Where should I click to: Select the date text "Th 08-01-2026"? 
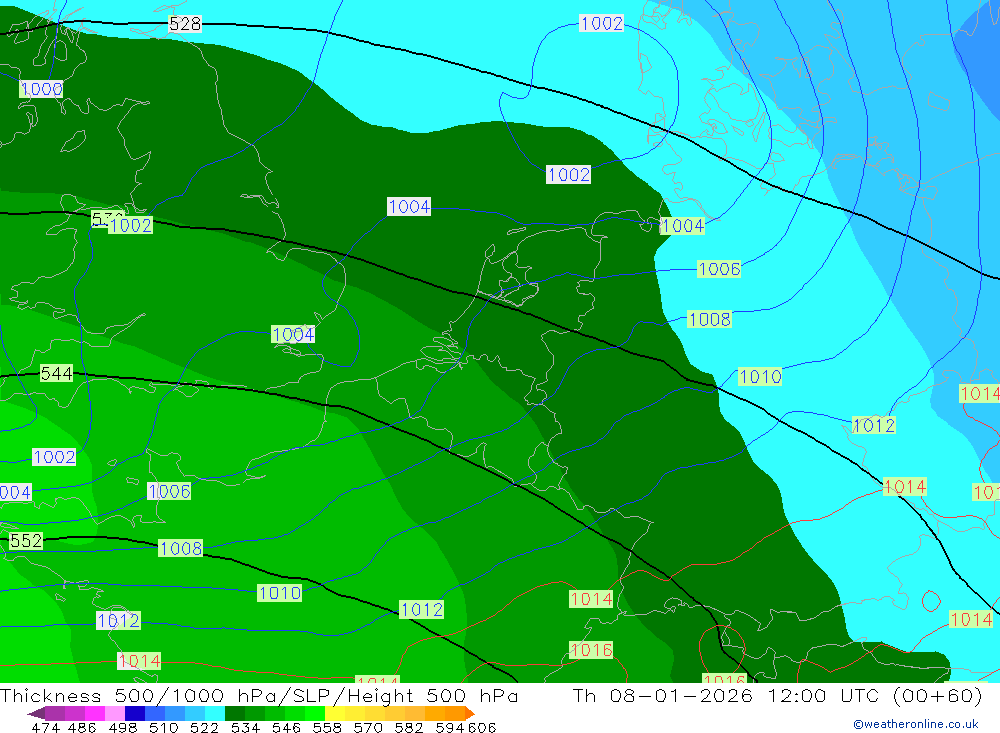click(663, 695)
